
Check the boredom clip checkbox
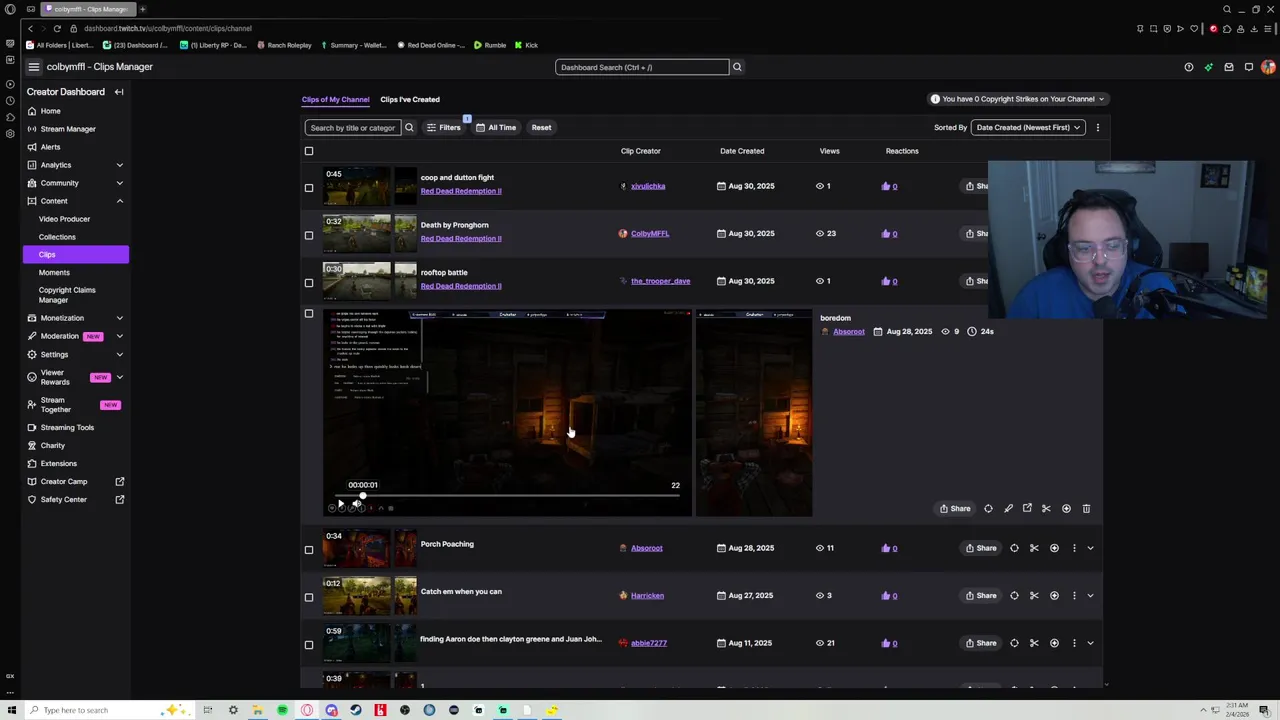309,314
